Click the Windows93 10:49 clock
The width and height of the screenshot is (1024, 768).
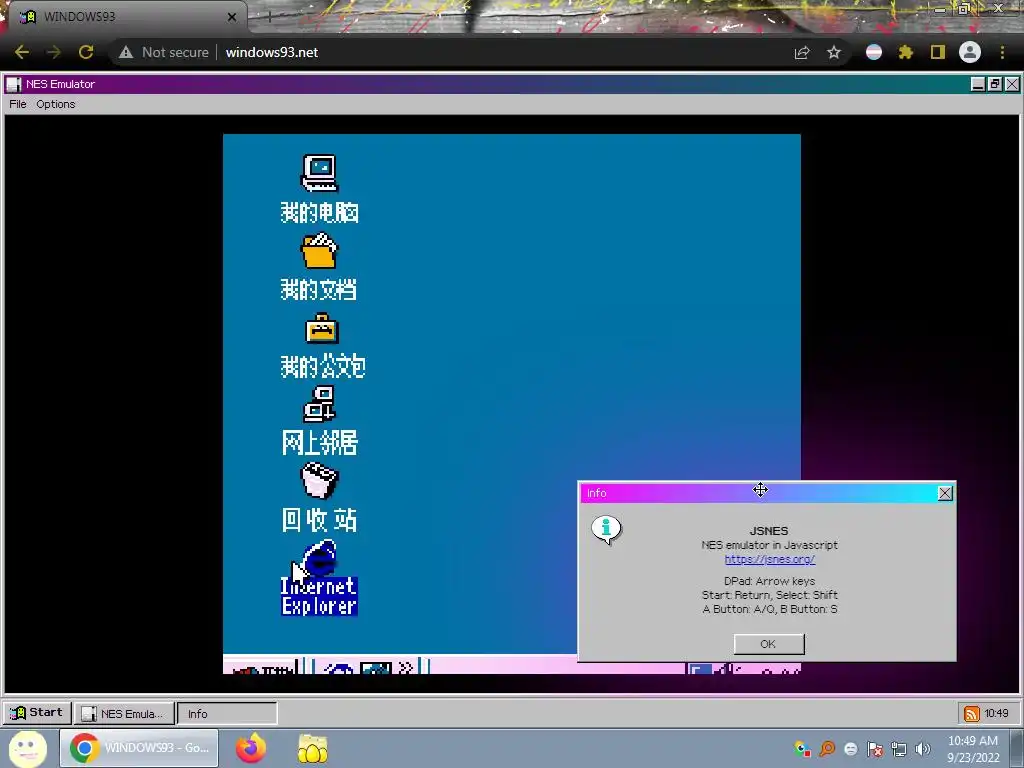coord(997,713)
